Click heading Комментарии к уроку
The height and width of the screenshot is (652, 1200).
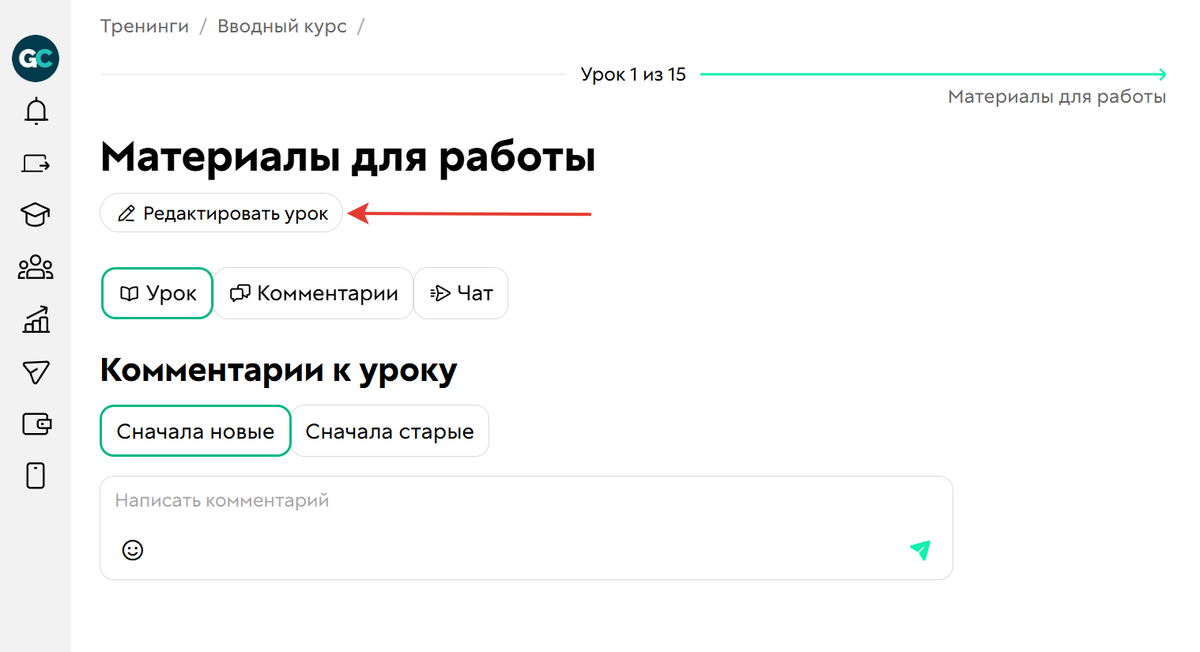278,370
